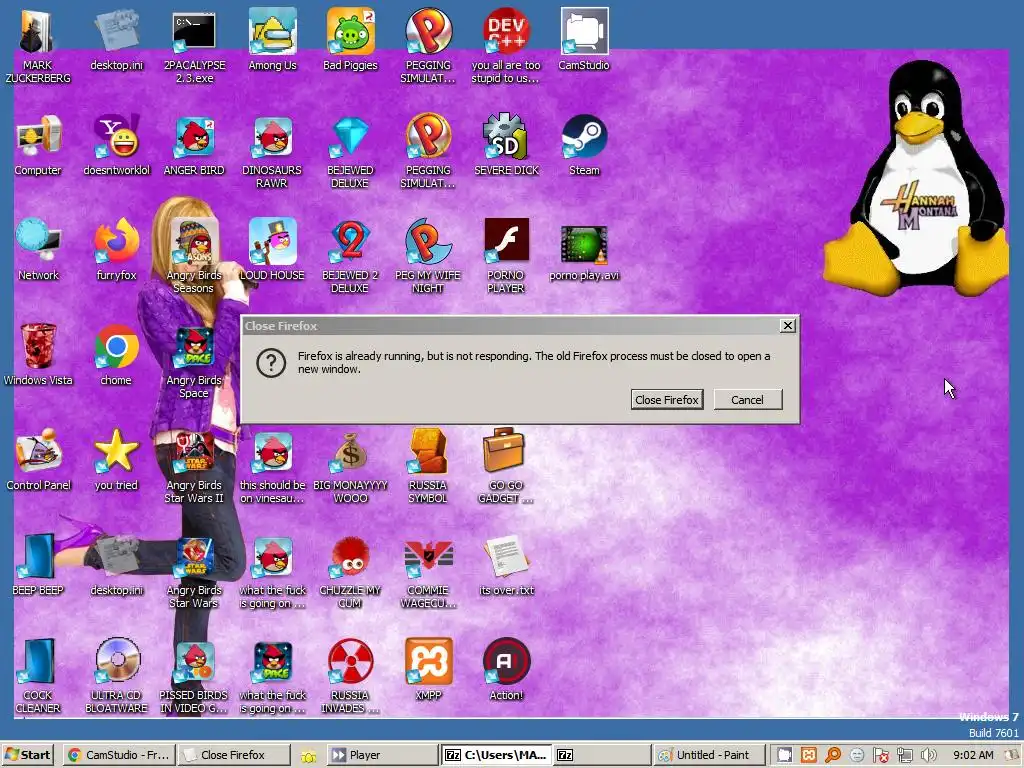Open the RUSSIA INVADES radiation icon

351,677
